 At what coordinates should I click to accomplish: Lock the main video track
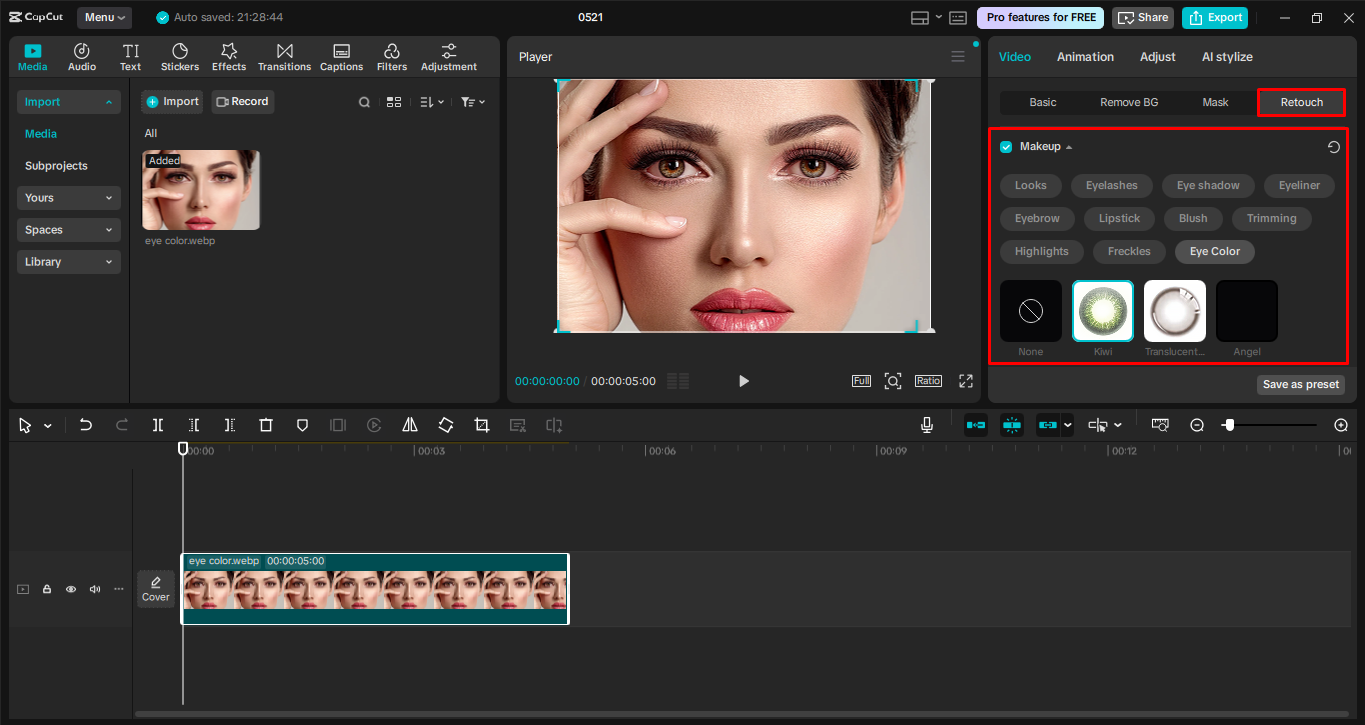pyautogui.click(x=46, y=589)
